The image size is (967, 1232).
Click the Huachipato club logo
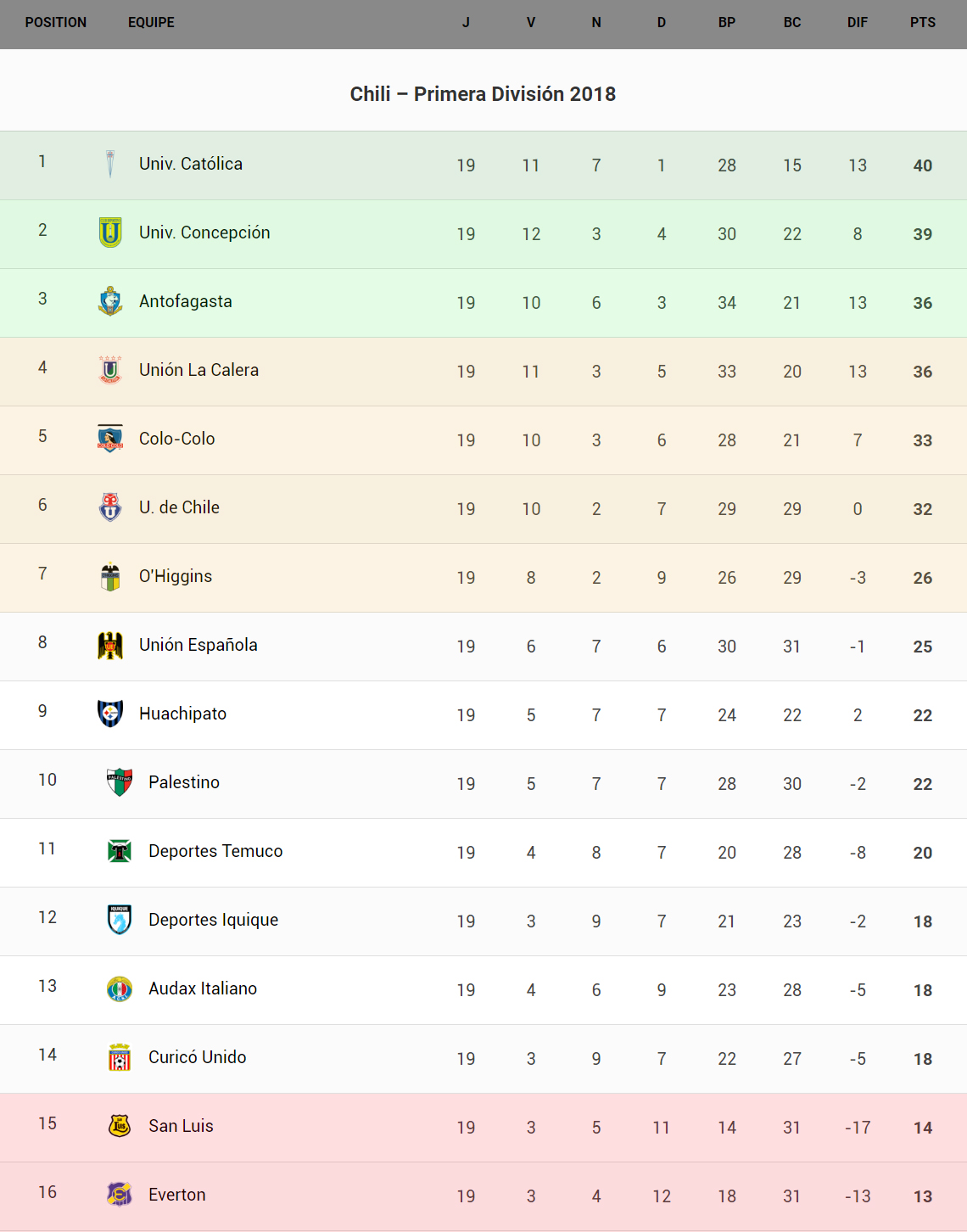coord(110,714)
